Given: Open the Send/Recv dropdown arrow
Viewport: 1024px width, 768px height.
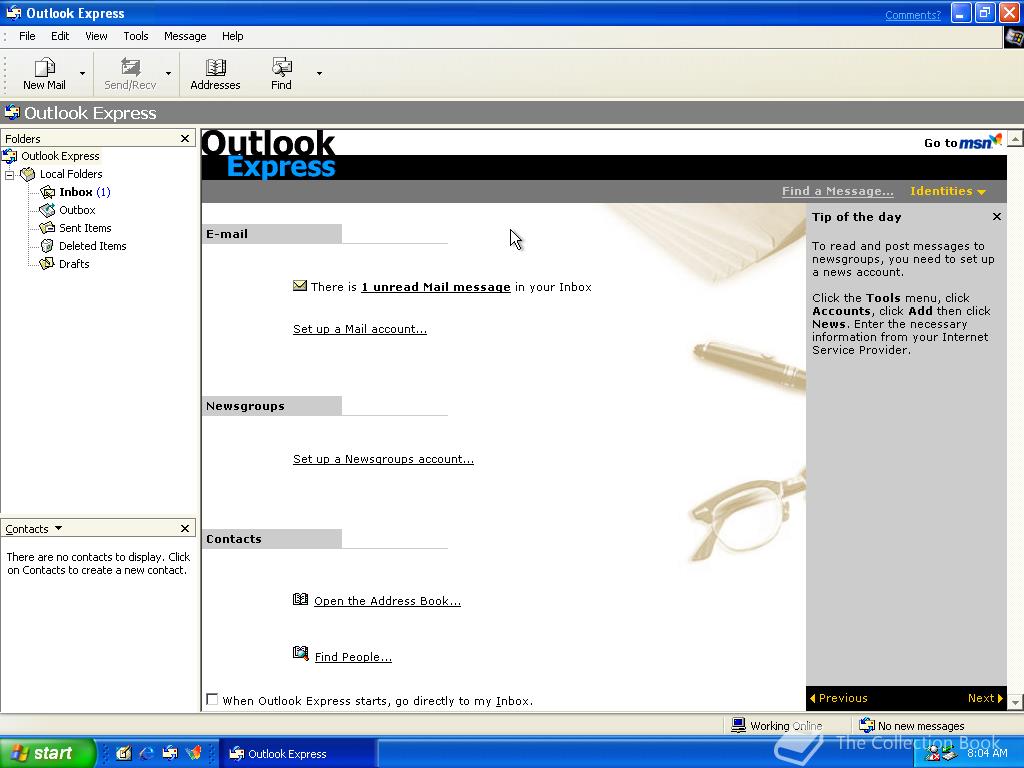Looking at the screenshot, I should click(x=168, y=73).
